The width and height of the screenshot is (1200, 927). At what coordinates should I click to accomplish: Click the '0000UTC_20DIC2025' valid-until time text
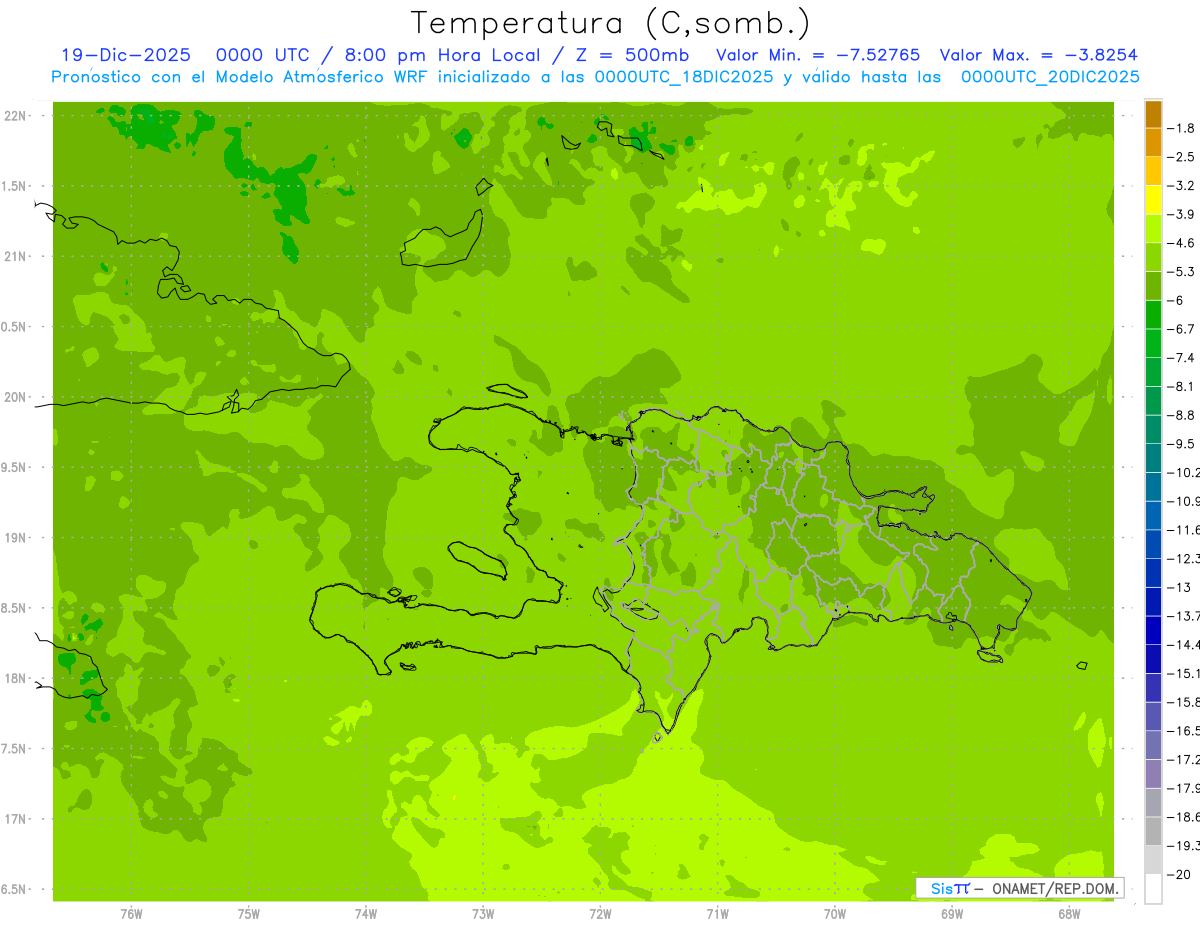point(1050,77)
